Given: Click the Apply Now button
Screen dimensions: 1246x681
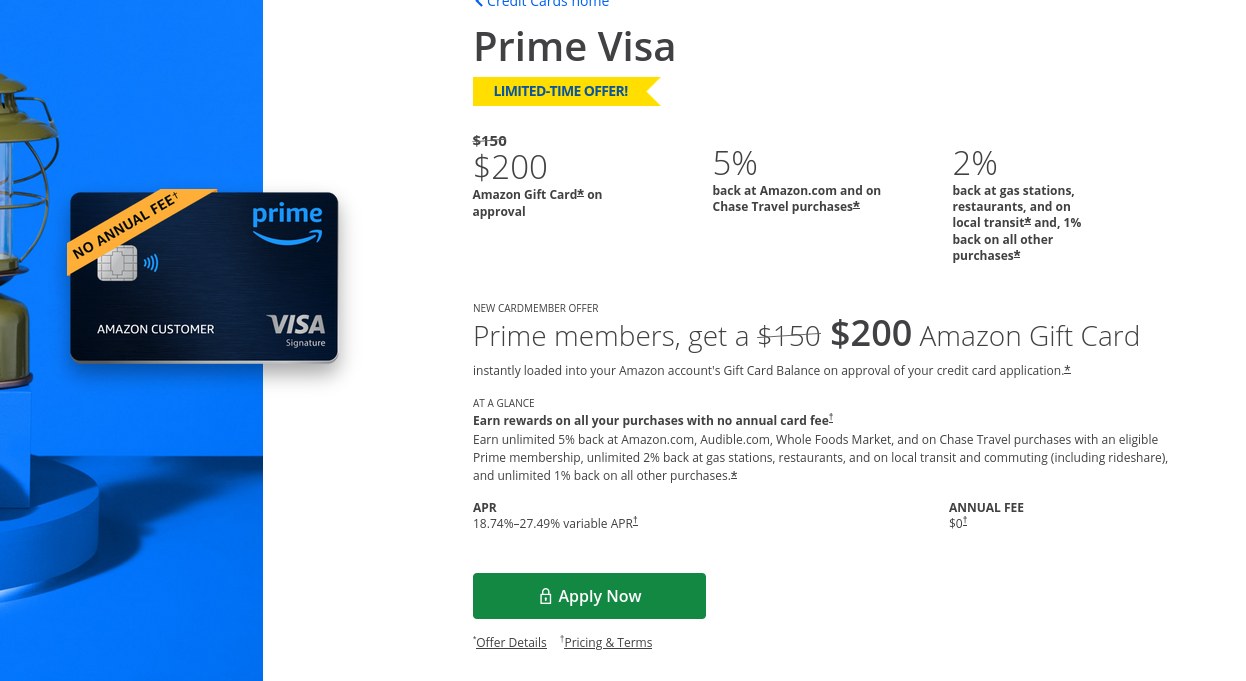Looking at the screenshot, I should point(589,596).
